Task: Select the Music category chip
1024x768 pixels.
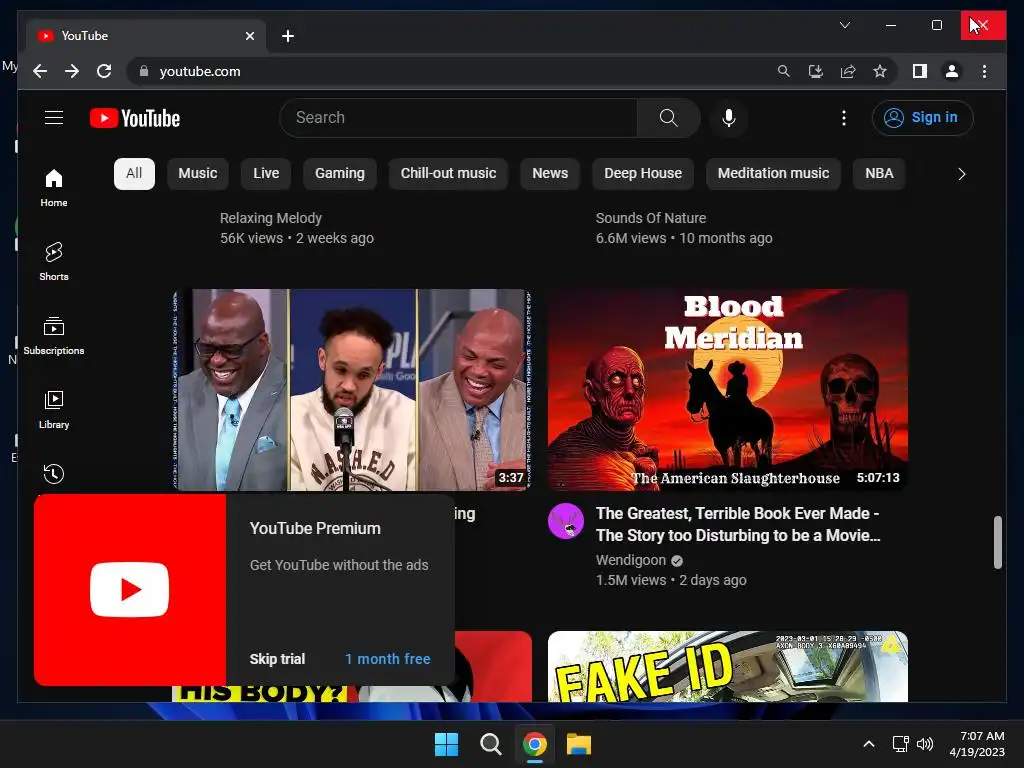Action: (x=197, y=174)
